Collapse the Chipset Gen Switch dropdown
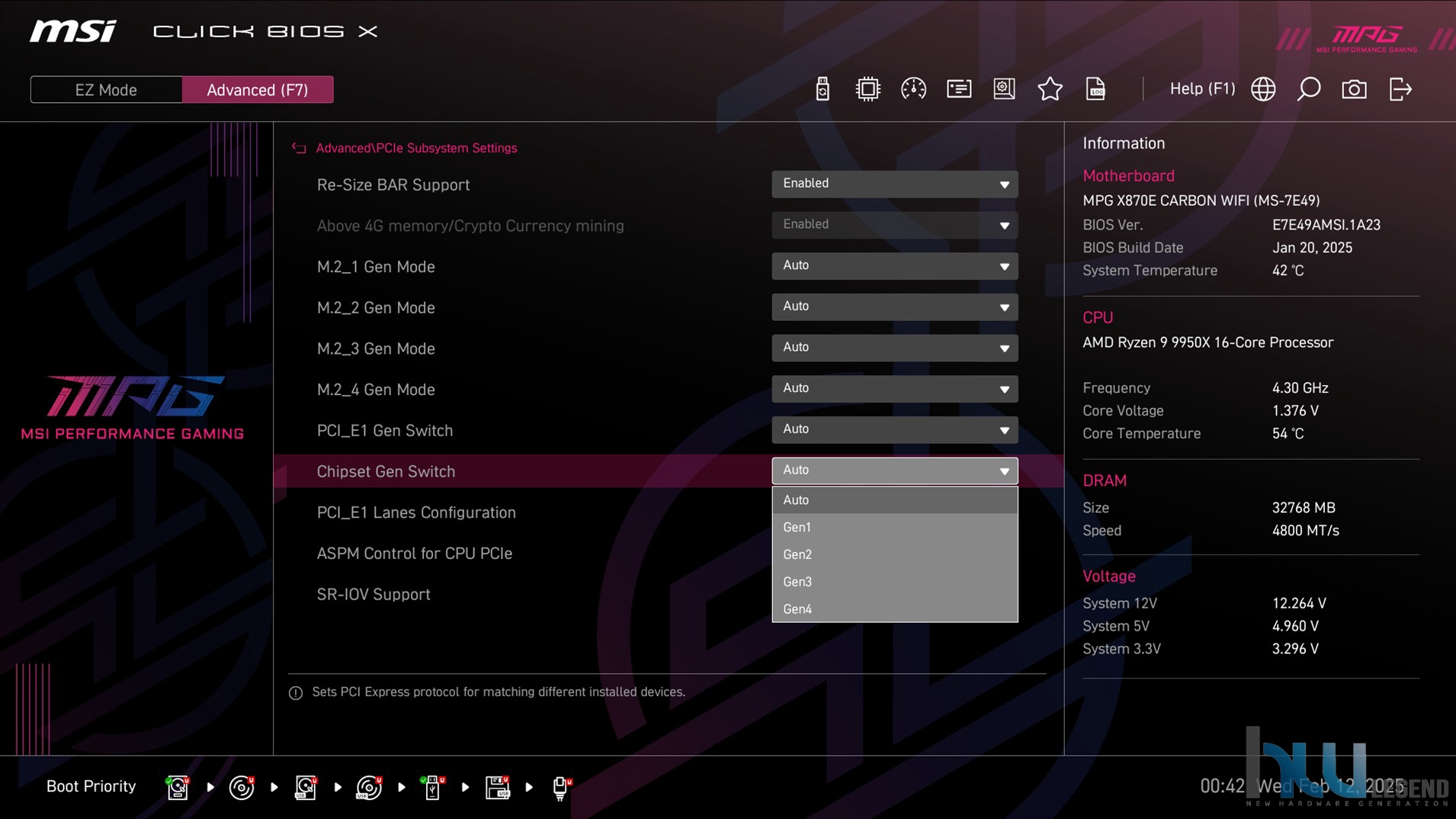 pos(894,471)
